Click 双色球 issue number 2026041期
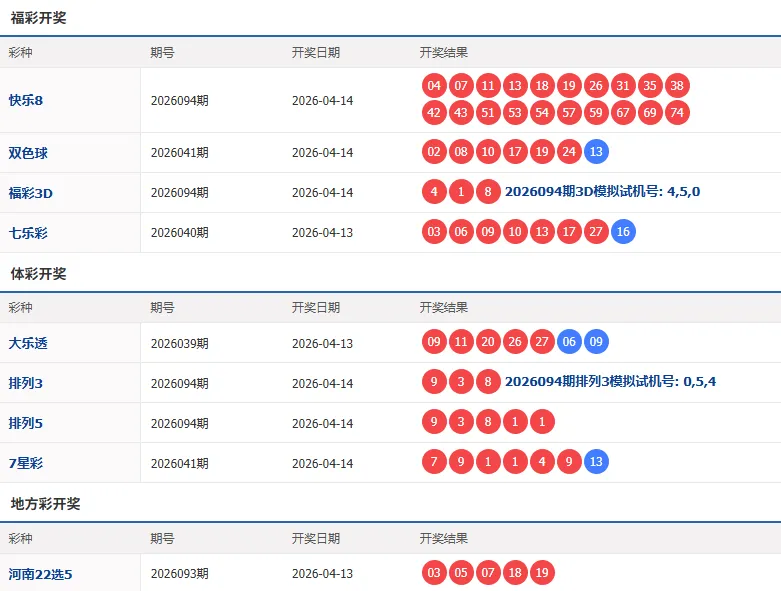This screenshot has width=781, height=591. [180, 153]
